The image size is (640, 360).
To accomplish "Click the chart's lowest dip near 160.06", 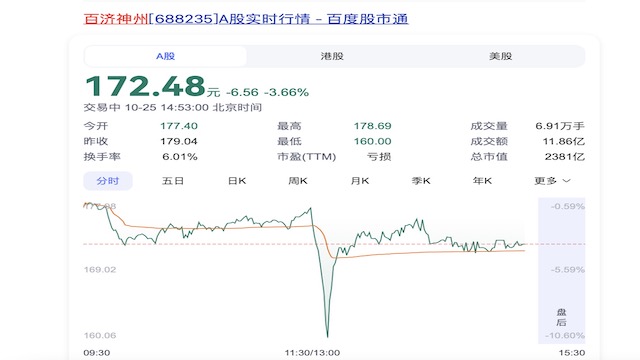I will click(327, 336).
